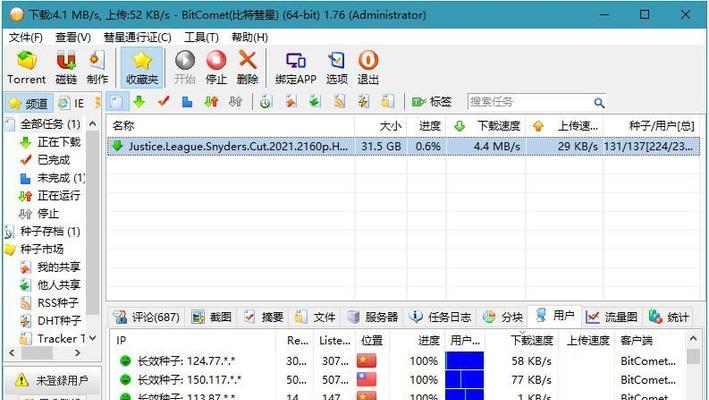This screenshot has height=400, width=709.
Task: Open the 标签 tags button
Action: click(x=431, y=102)
